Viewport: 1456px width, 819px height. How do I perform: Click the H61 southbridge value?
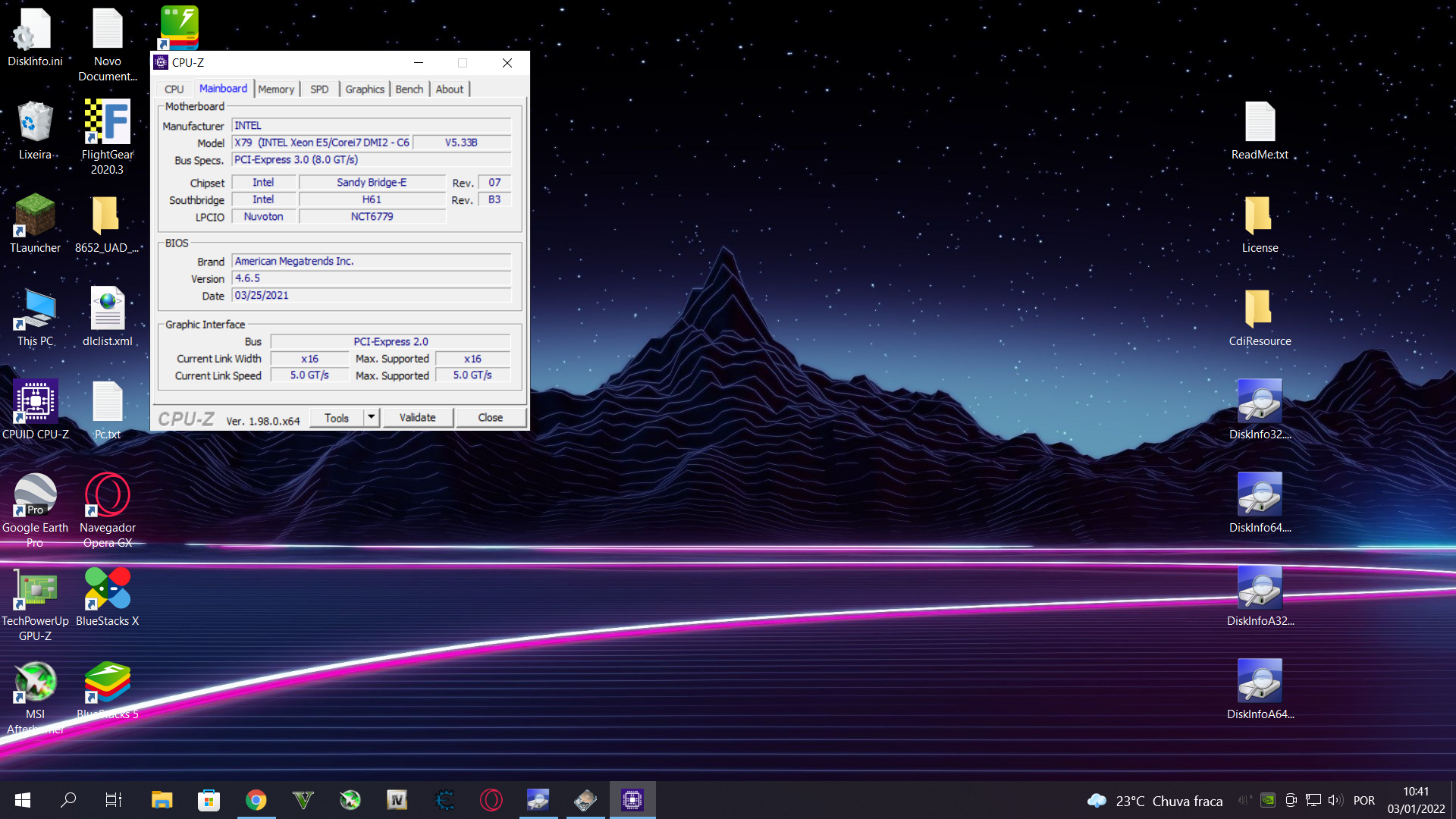[372, 199]
